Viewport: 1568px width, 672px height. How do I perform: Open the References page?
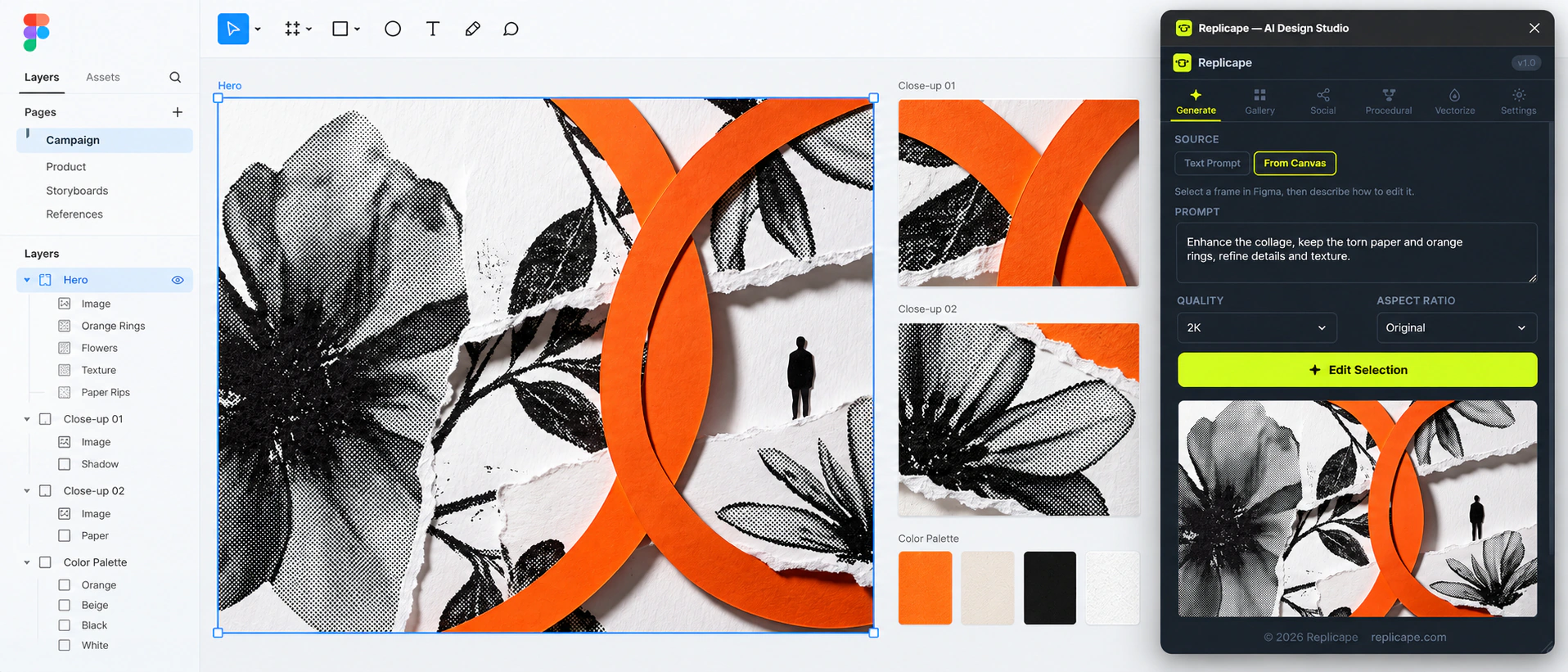tap(74, 214)
